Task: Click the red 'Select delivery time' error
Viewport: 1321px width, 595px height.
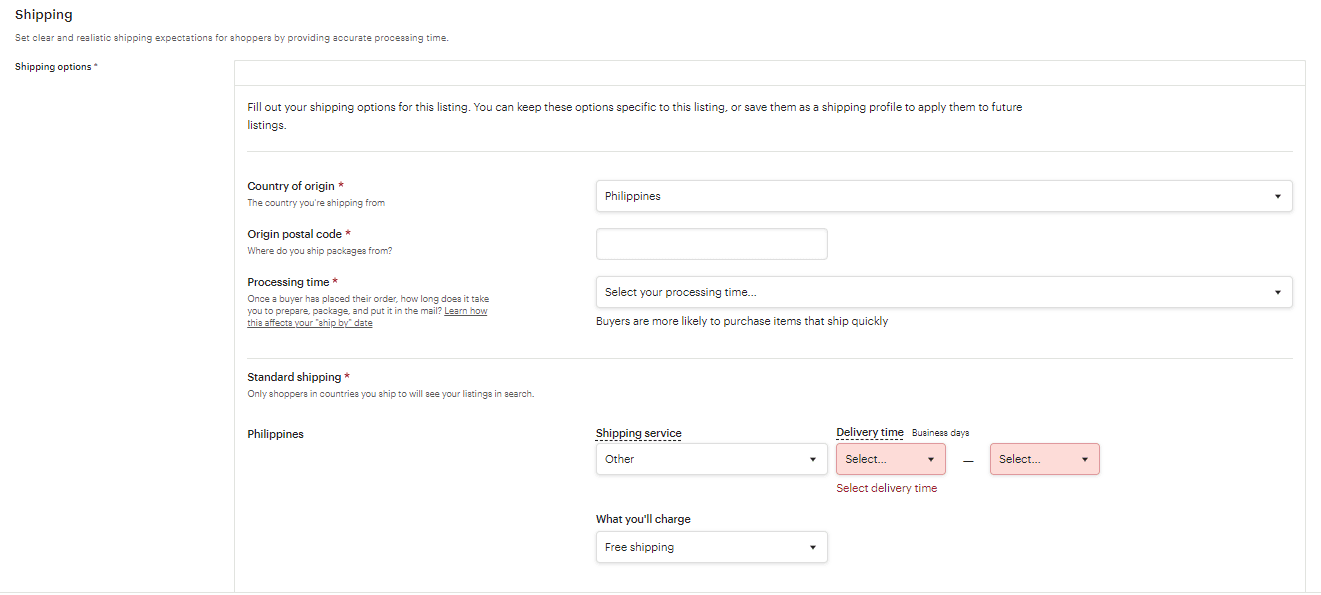Action: coord(886,488)
